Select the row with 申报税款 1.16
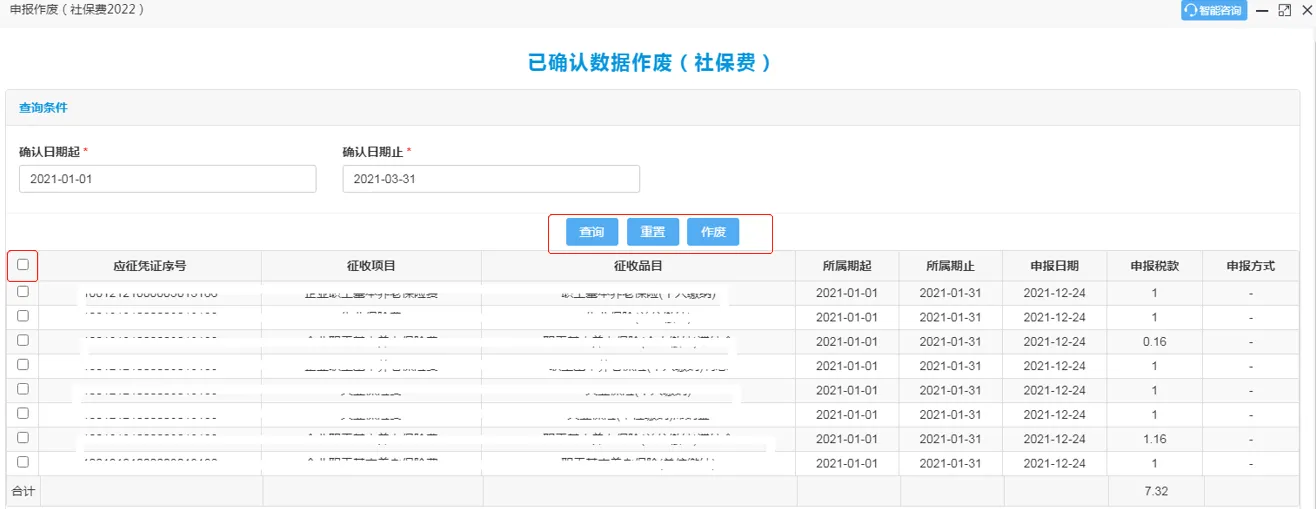Screen dimensions: 1316x509 point(22,438)
